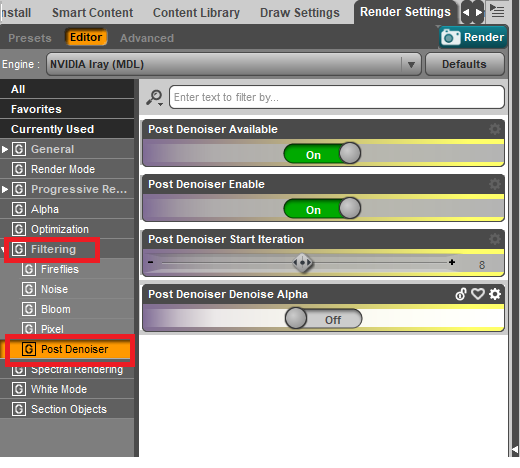This screenshot has width=520, height=468.
Task: Click the Defaults button
Action: tap(465, 64)
